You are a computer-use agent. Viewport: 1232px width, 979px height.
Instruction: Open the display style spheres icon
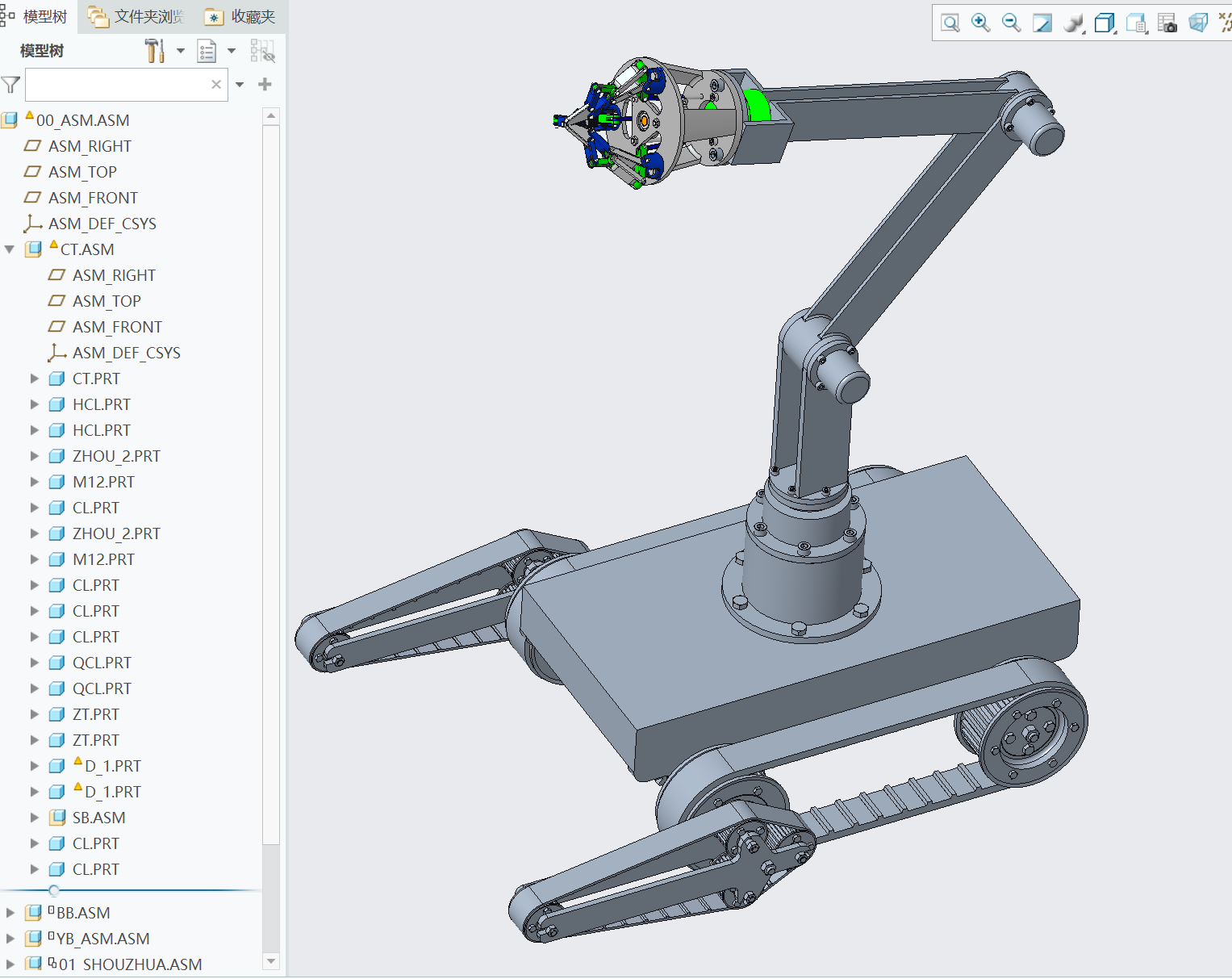click(x=1073, y=23)
